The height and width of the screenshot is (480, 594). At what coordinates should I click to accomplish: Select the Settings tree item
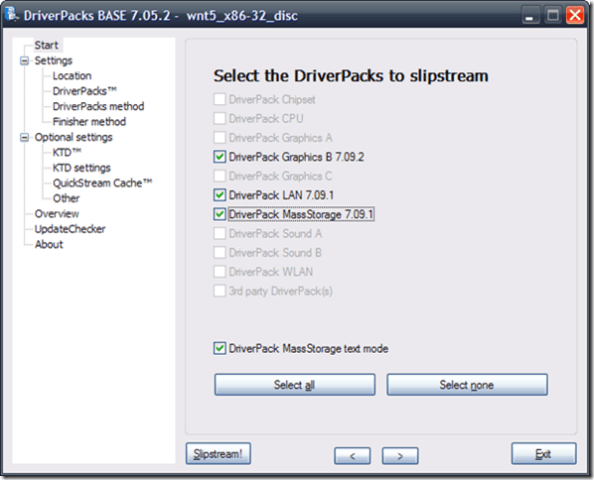(x=53, y=61)
